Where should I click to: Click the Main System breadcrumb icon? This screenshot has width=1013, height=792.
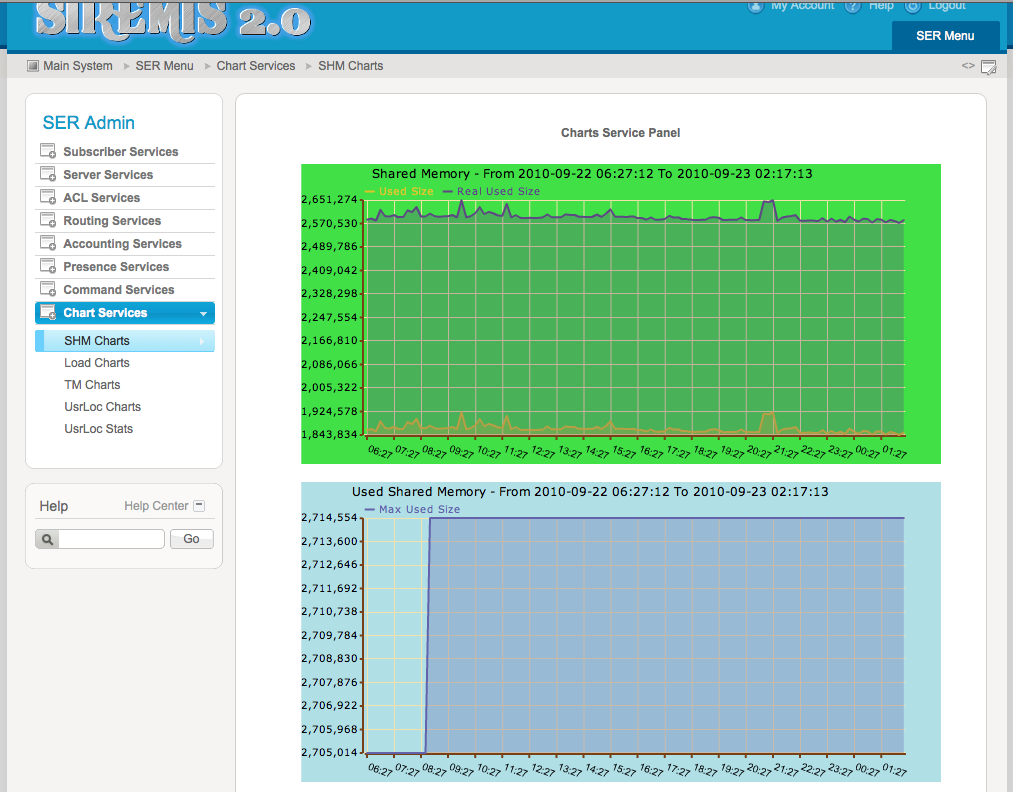point(32,66)
